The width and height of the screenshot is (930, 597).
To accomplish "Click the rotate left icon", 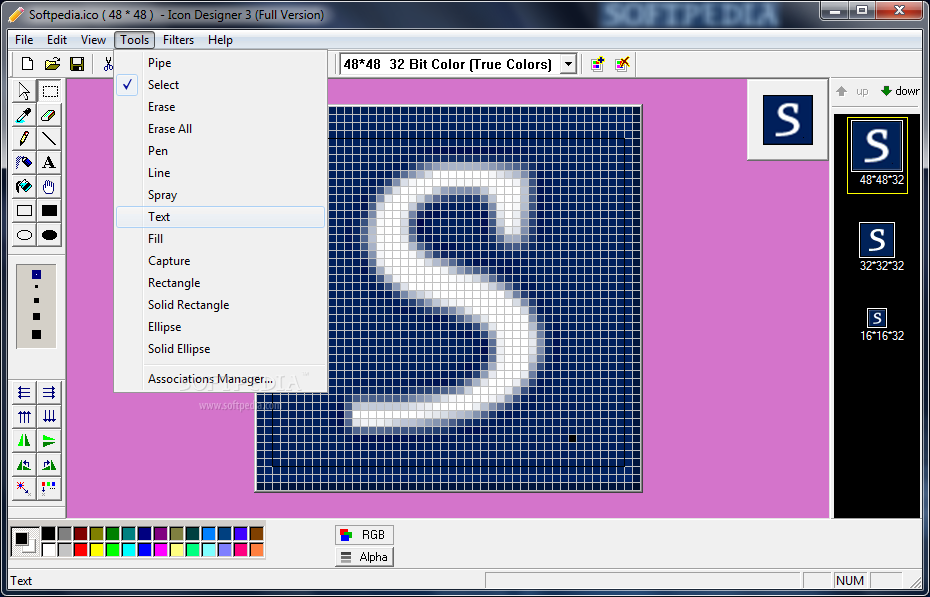I will click(24, 465).
